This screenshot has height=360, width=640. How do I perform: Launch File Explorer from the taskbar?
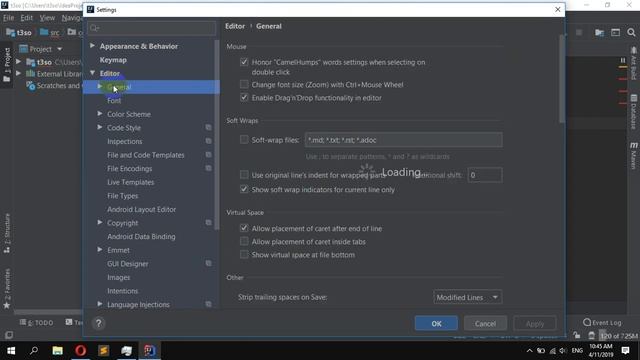coord(58,351)
